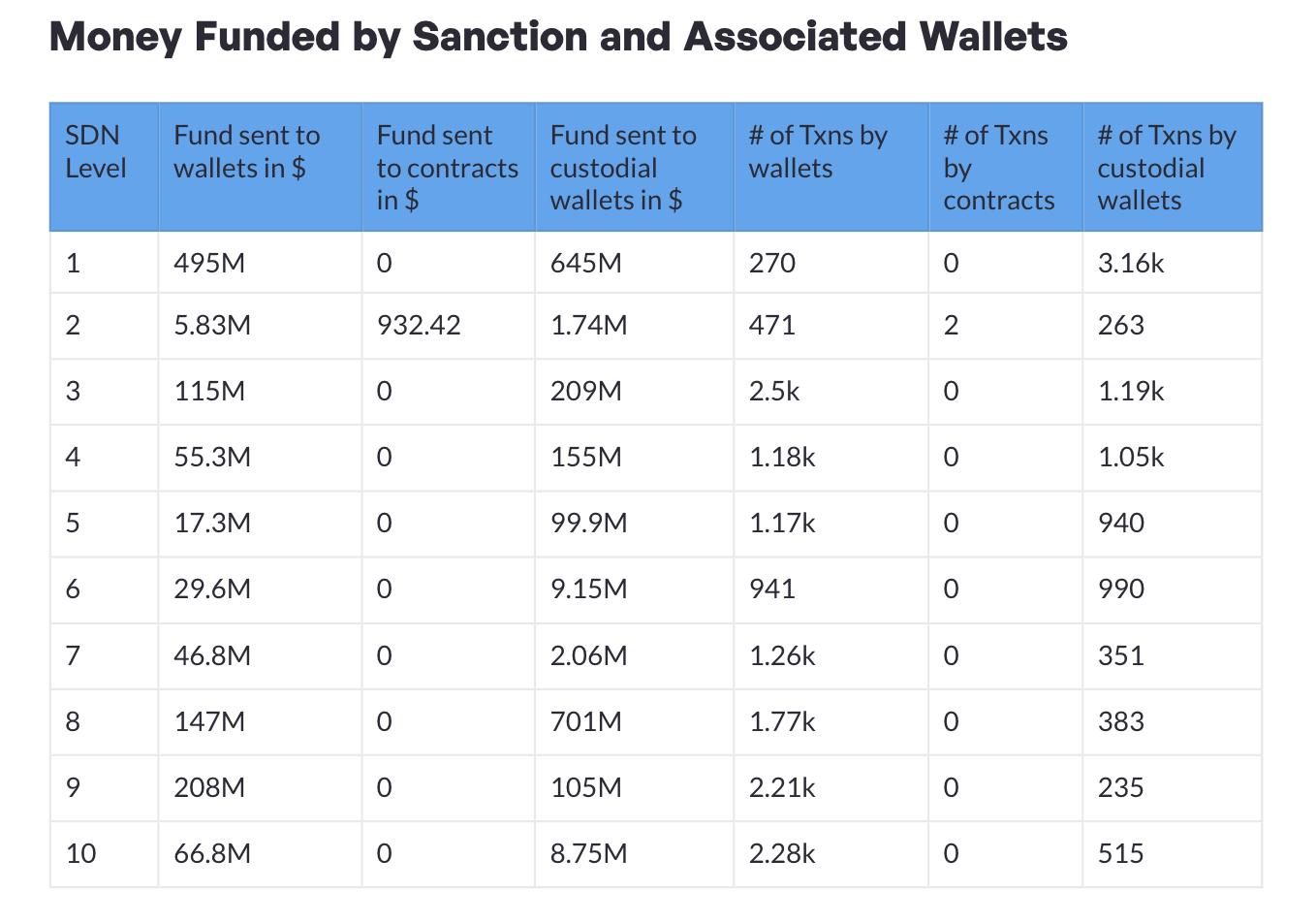Click the "Fund sent to contracts in $" header
This screenshot has height=923, width=1316.
point(447,168)
